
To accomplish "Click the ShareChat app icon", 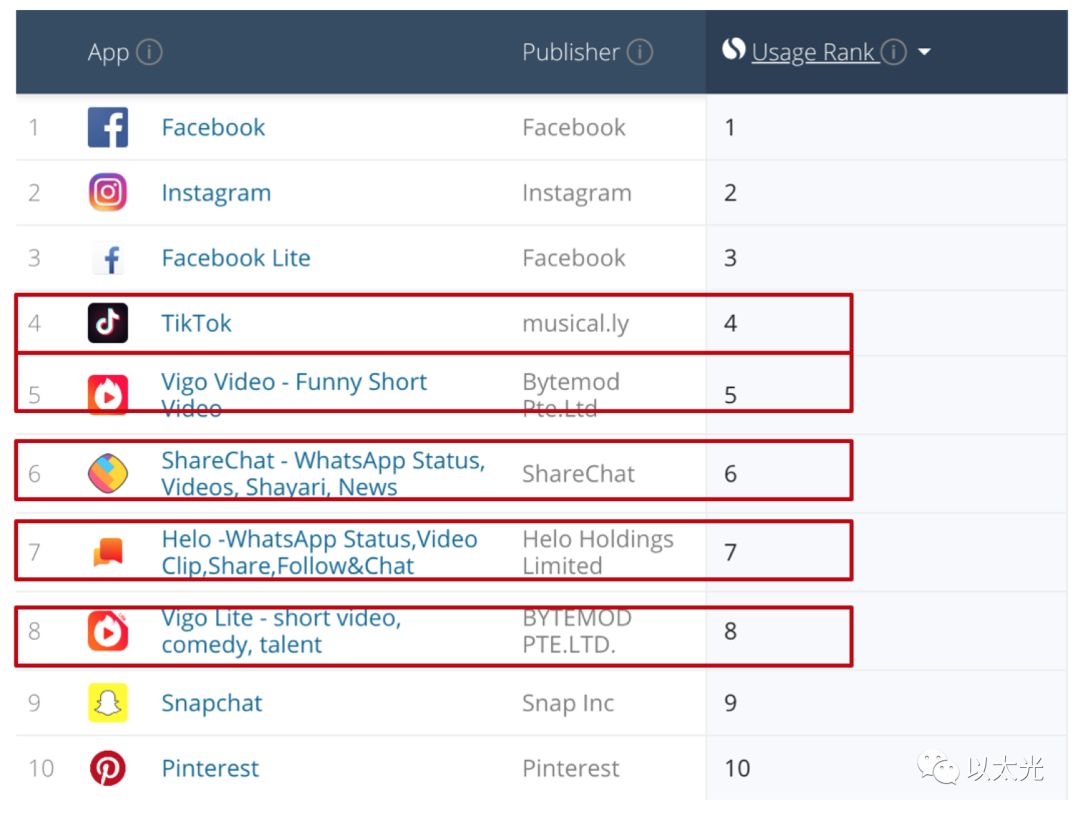I will [107, 474].
